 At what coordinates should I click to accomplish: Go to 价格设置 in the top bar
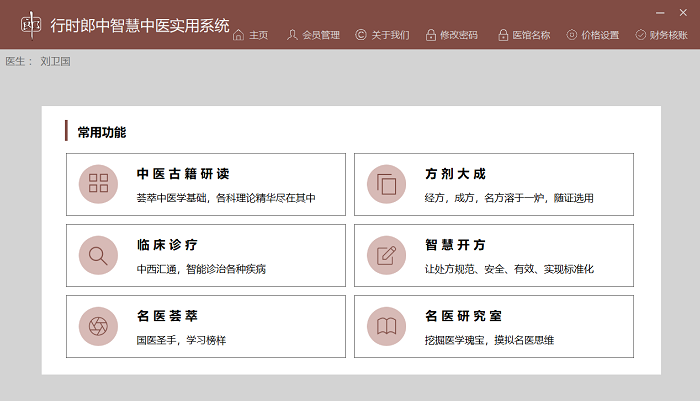point(592,35)
